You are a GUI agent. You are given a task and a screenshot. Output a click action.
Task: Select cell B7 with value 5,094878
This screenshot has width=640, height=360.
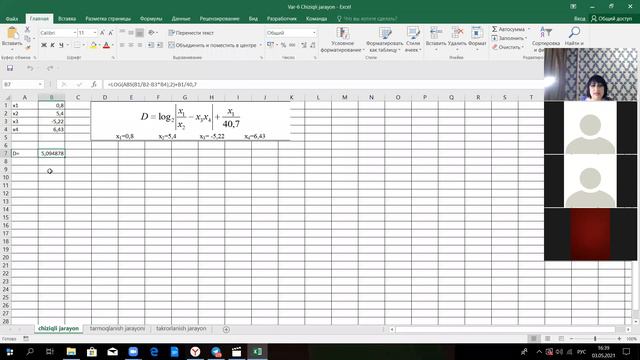51,153
